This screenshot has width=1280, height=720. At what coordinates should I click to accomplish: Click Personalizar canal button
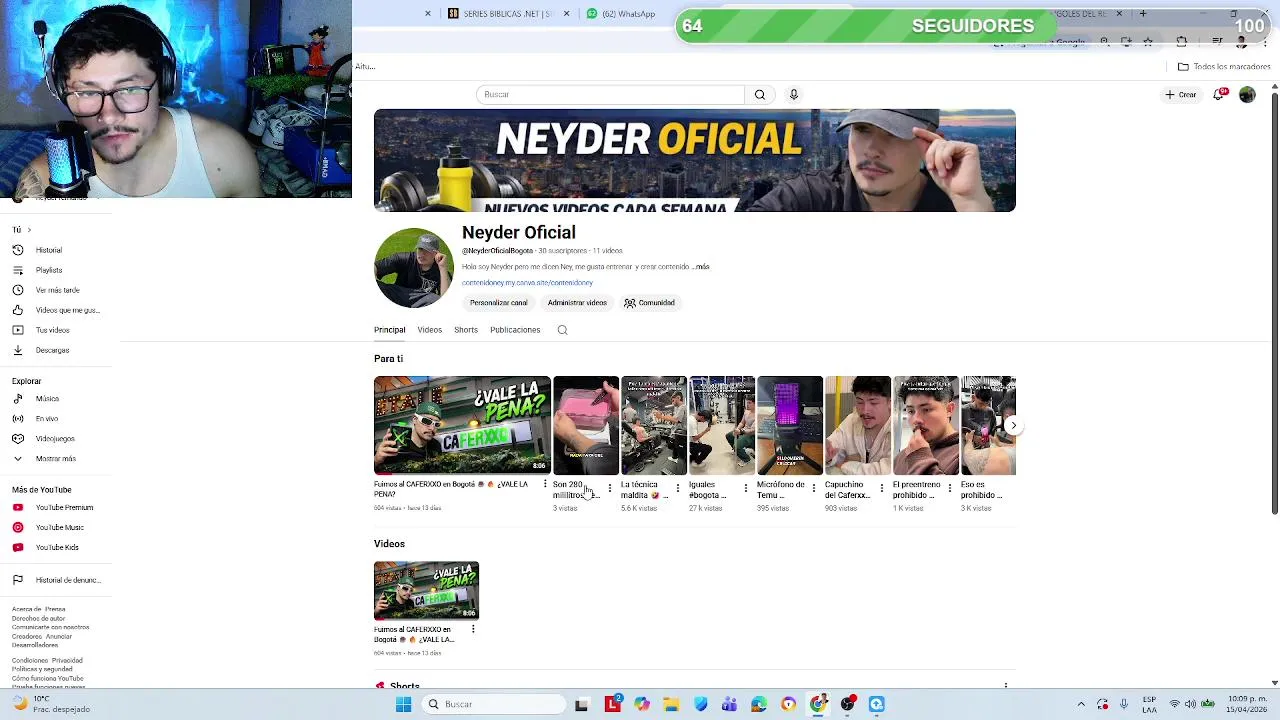point(498,303)
